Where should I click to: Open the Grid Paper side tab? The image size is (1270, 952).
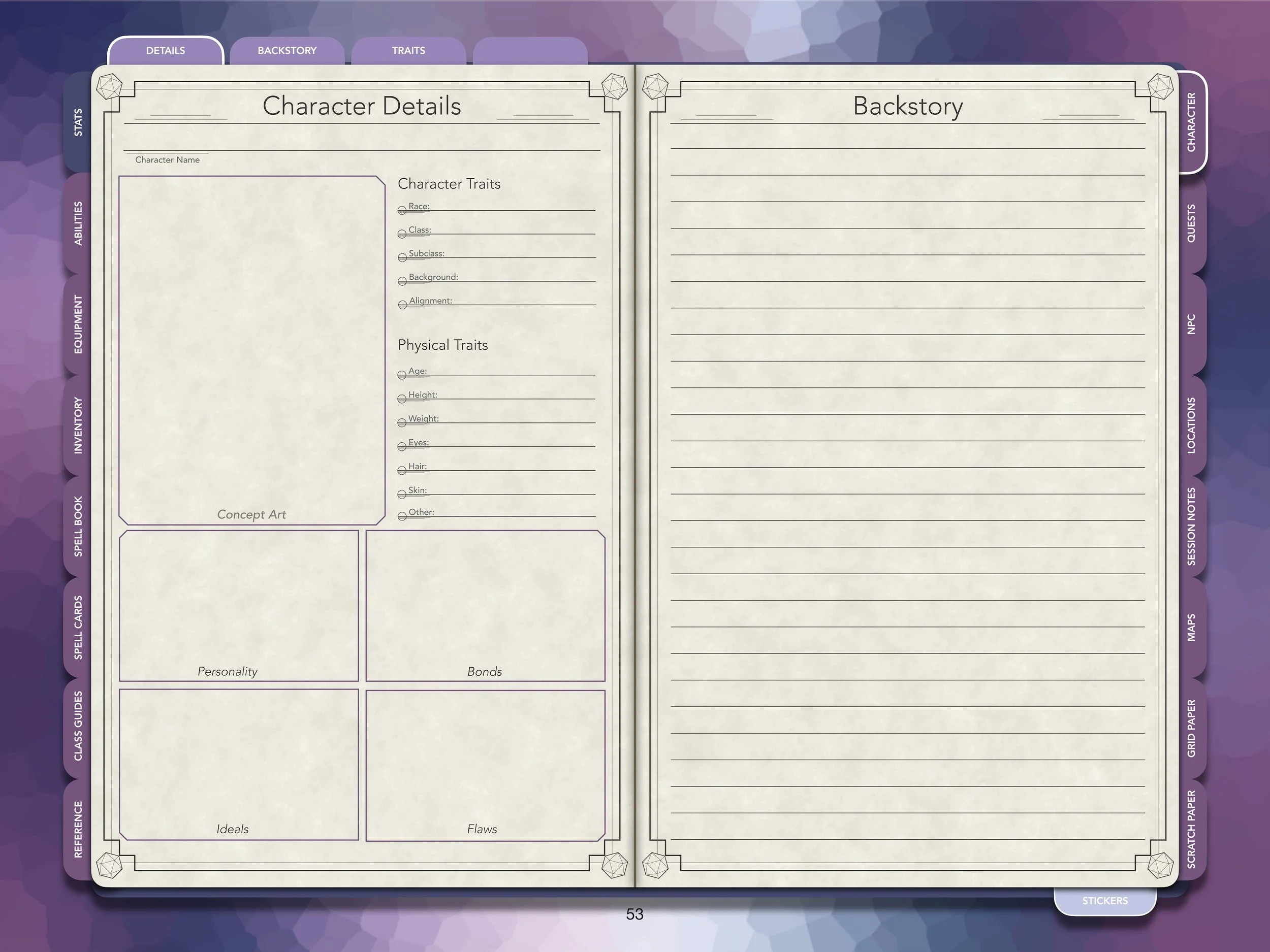pyautogui.click(x=1191, y=728)
